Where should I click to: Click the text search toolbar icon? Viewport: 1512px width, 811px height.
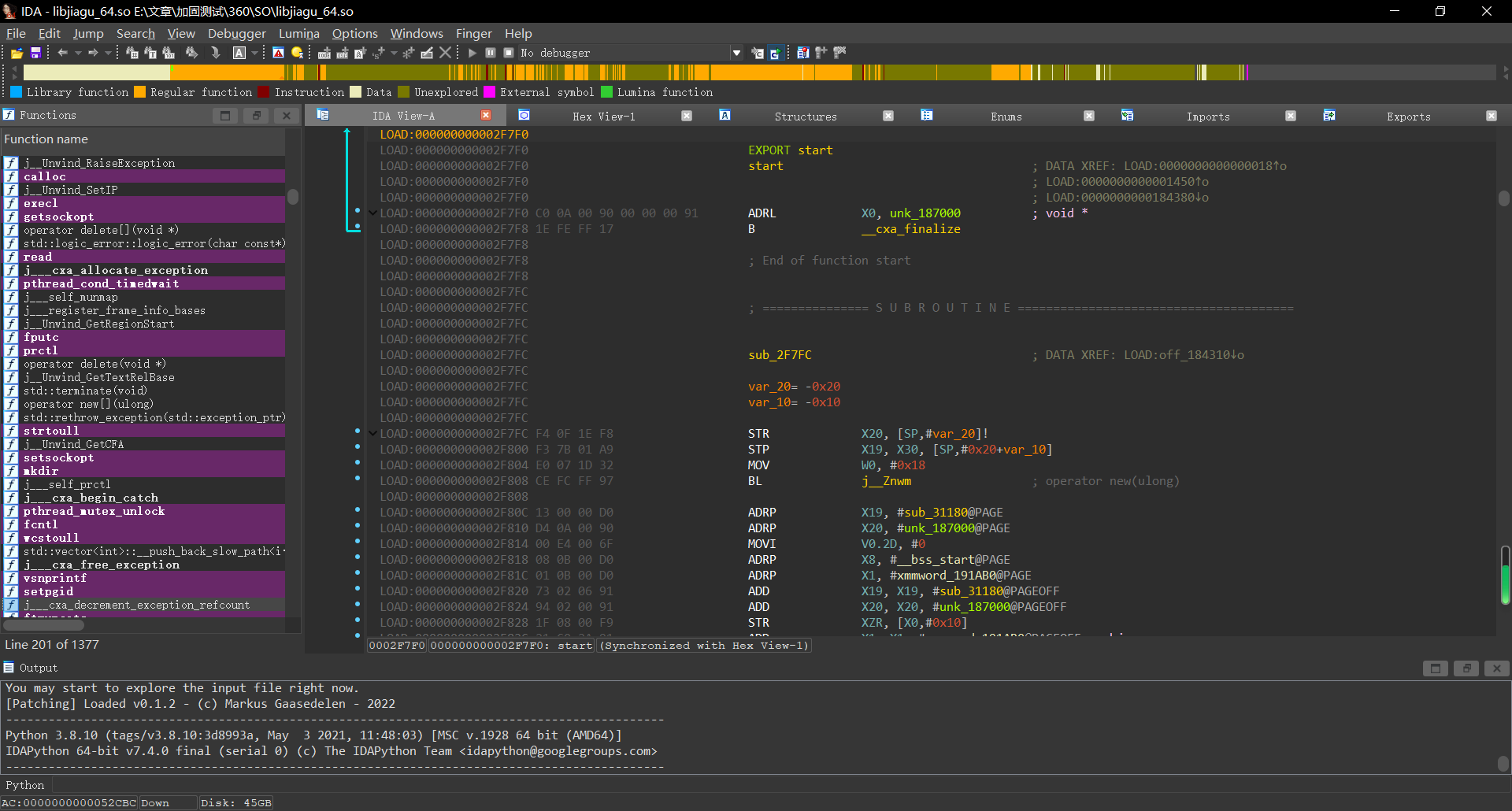click(x=150, y=53)
